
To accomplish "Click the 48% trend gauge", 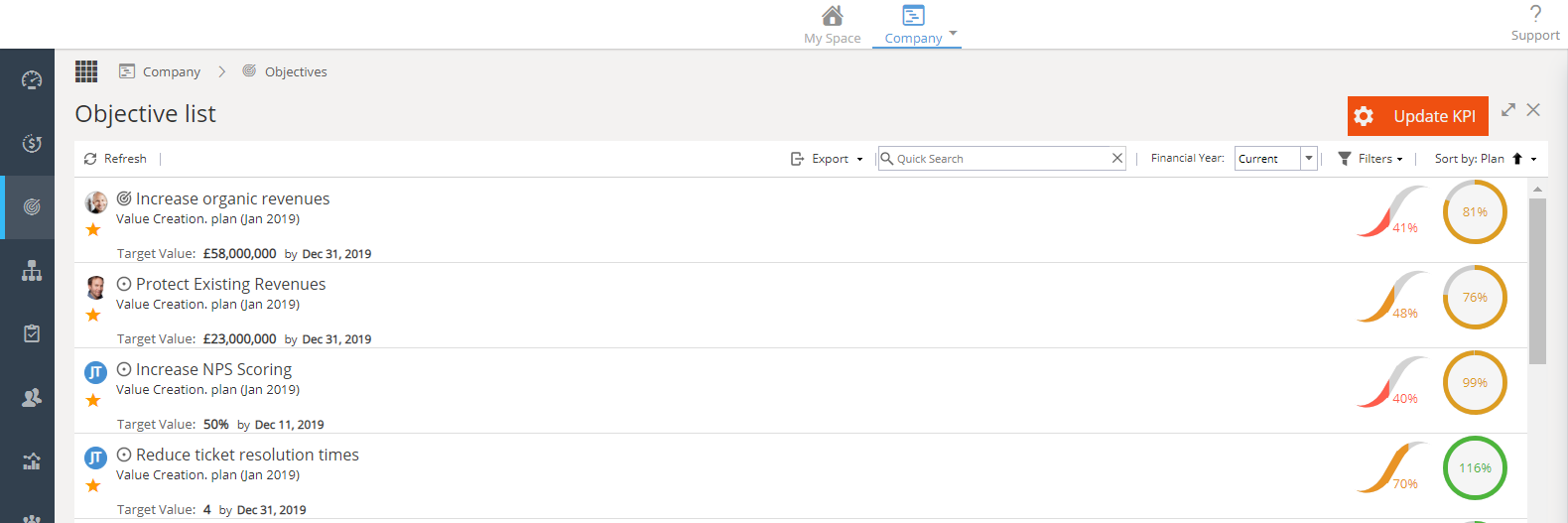I will click(x=1390, y=297).
